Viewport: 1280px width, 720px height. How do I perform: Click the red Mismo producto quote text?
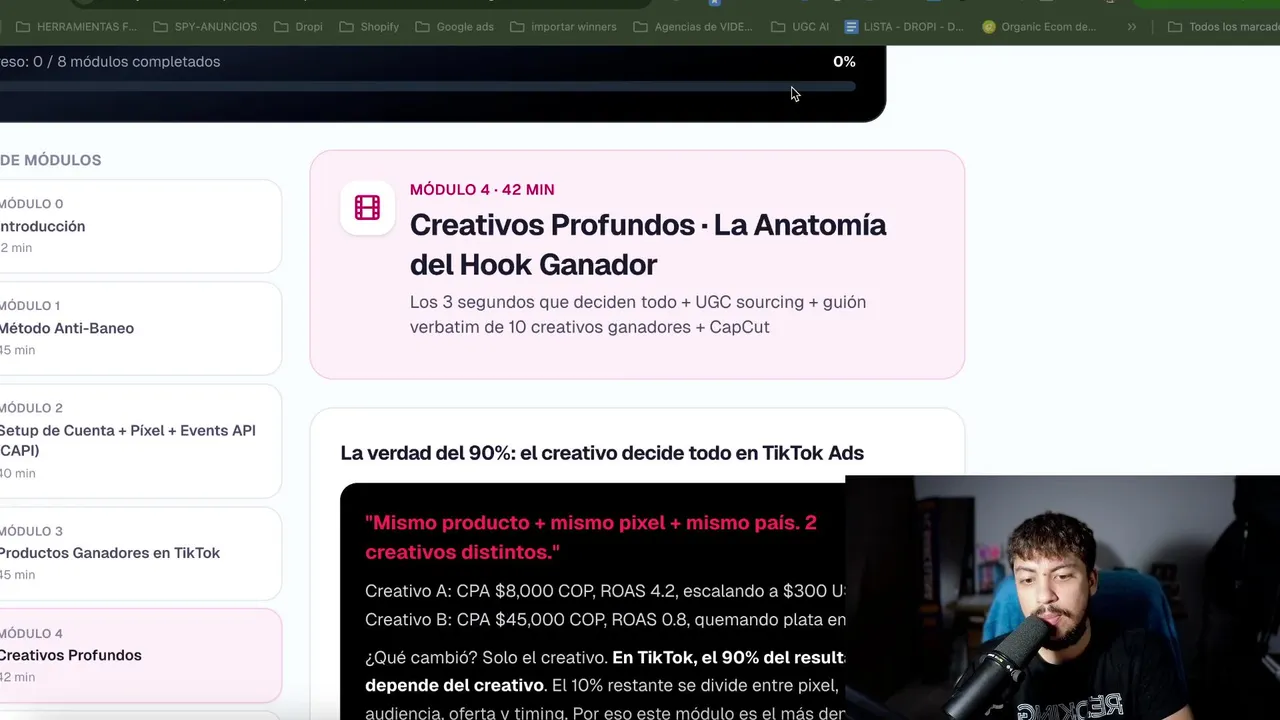pyautogui.click(x=591, y=537)
